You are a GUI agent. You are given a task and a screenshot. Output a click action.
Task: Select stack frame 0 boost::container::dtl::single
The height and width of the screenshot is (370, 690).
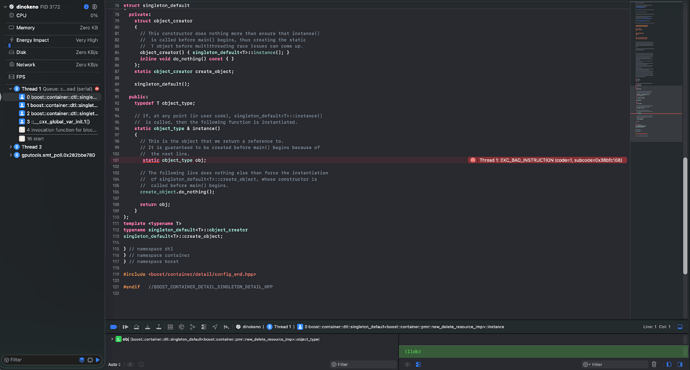click(58, 97)
